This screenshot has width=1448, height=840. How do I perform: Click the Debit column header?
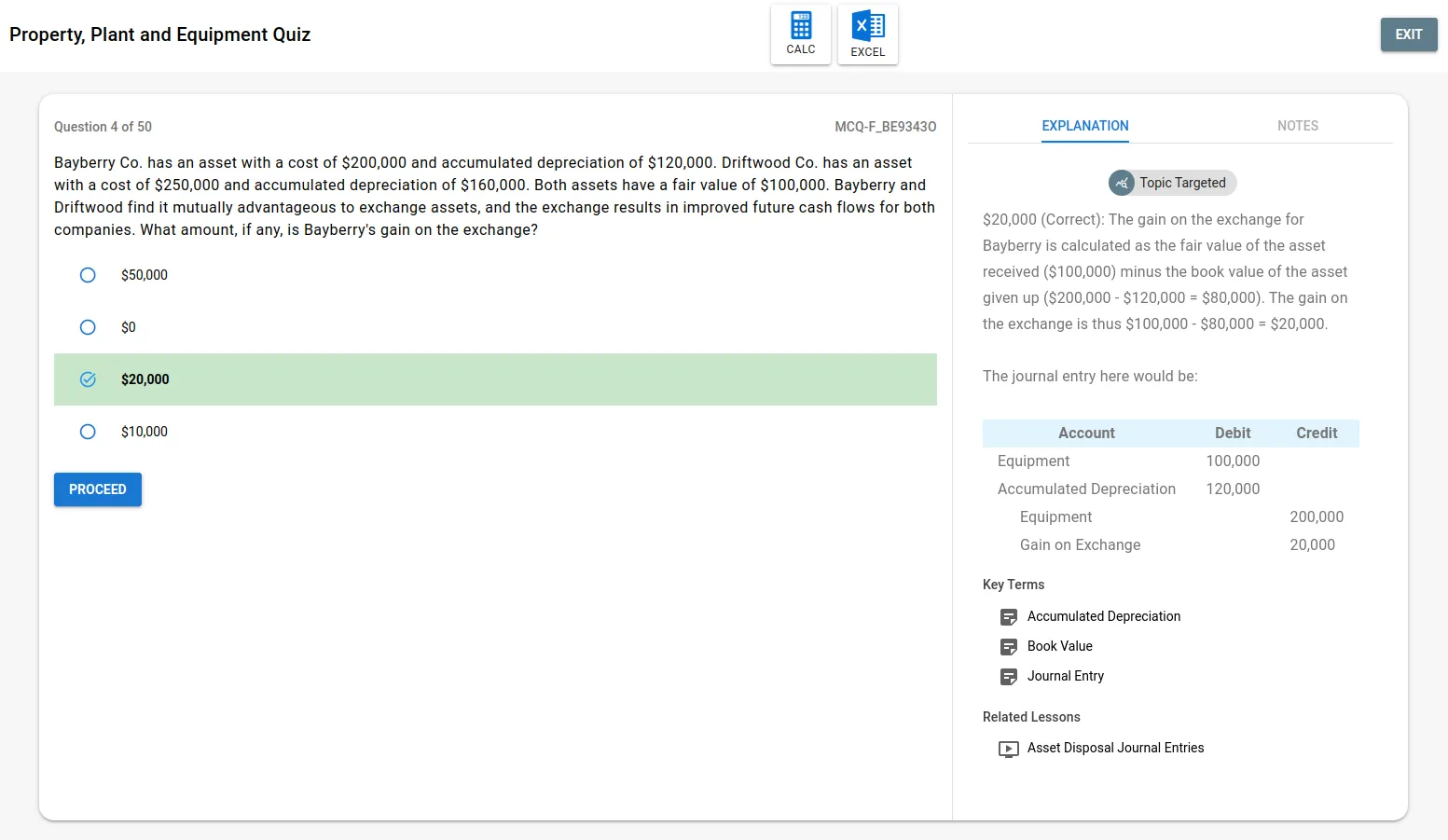click(x=1233, y=433)
